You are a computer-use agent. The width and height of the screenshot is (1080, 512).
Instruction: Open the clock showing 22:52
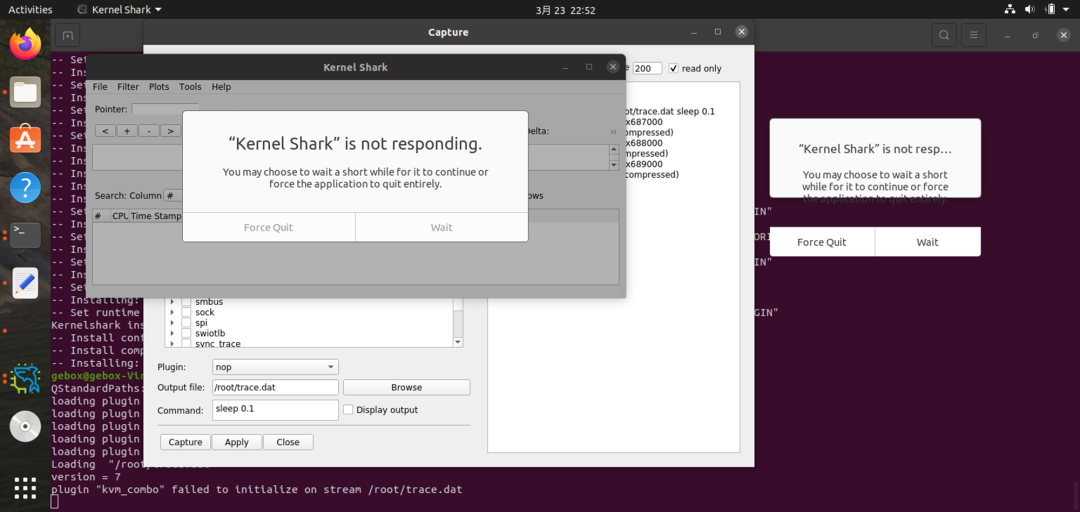[565, 10]
